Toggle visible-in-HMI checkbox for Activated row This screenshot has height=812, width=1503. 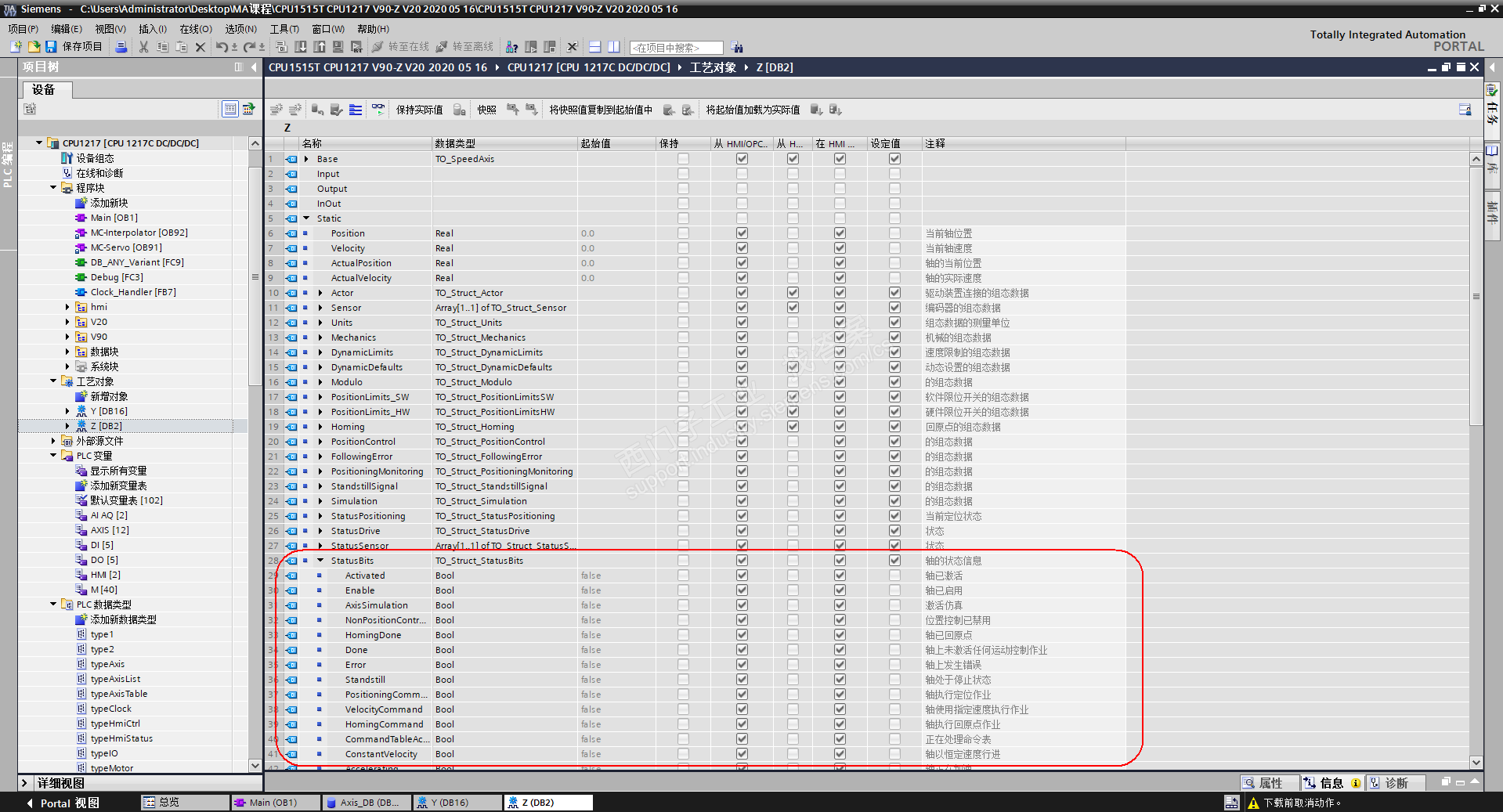[840, 576]
